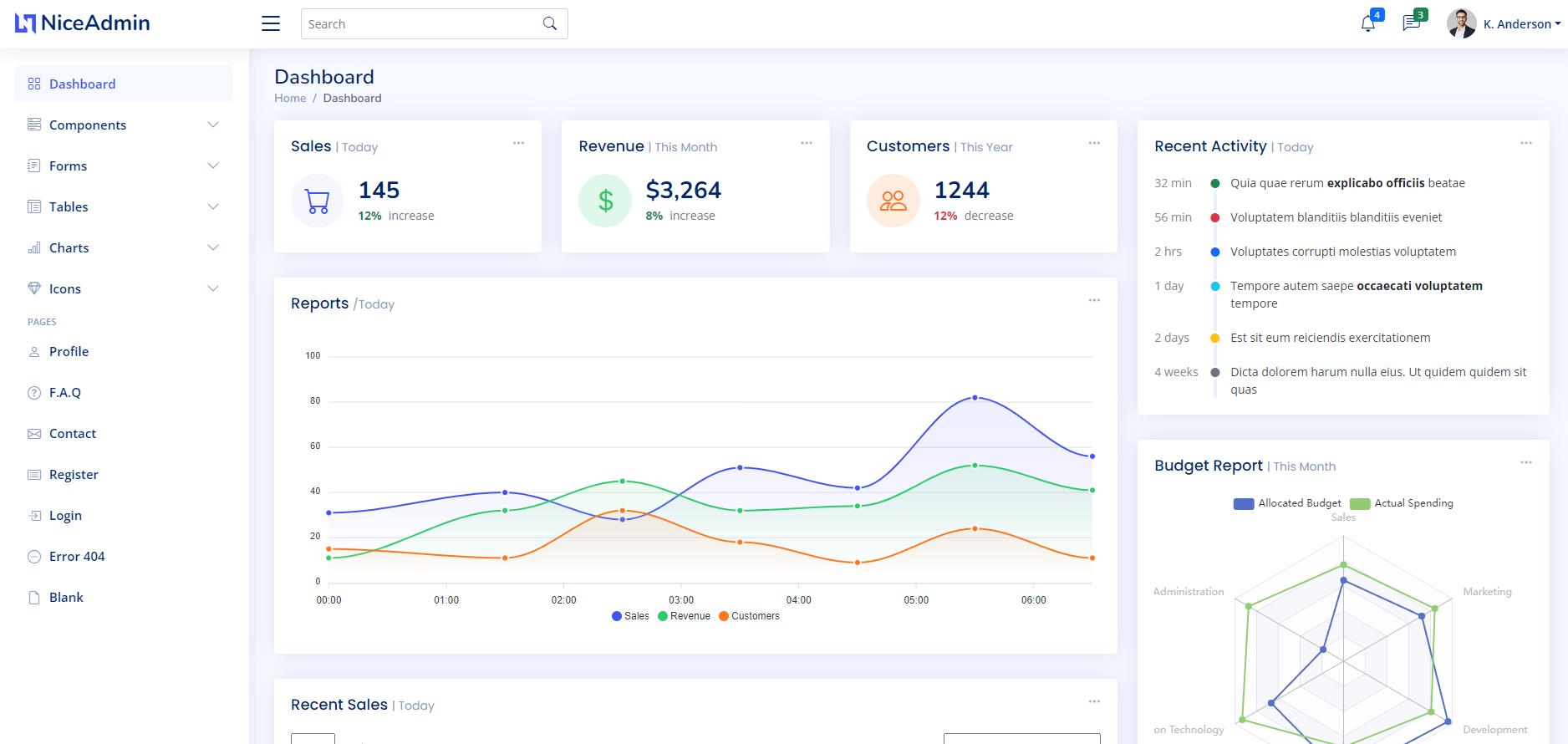Open the Recent Activity filter menu
Image resolution: width=1568 pixels, height=744 pixels.
click(x=1526, y=143)
